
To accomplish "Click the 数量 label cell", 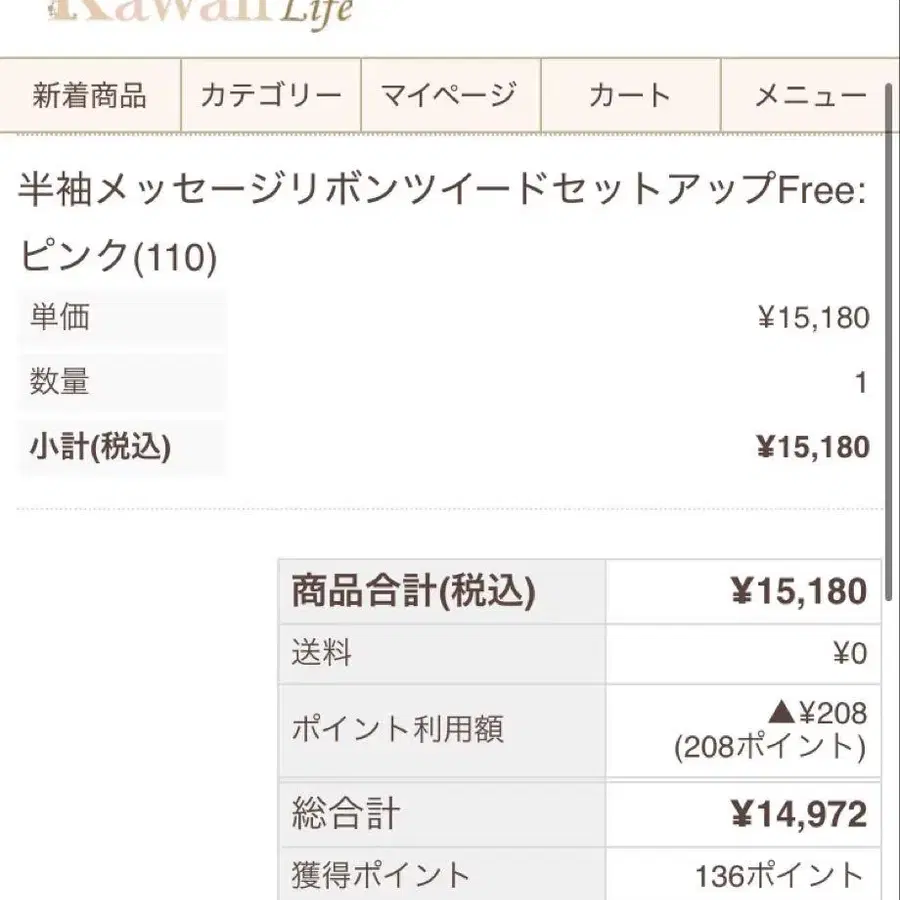I will 122,382.
